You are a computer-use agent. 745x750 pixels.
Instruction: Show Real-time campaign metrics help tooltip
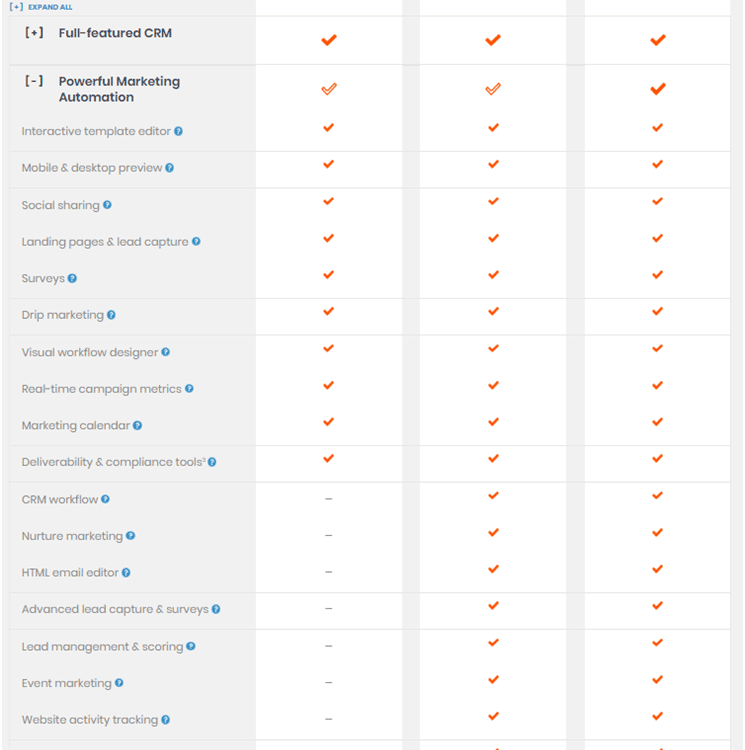(x=189, y=388)
